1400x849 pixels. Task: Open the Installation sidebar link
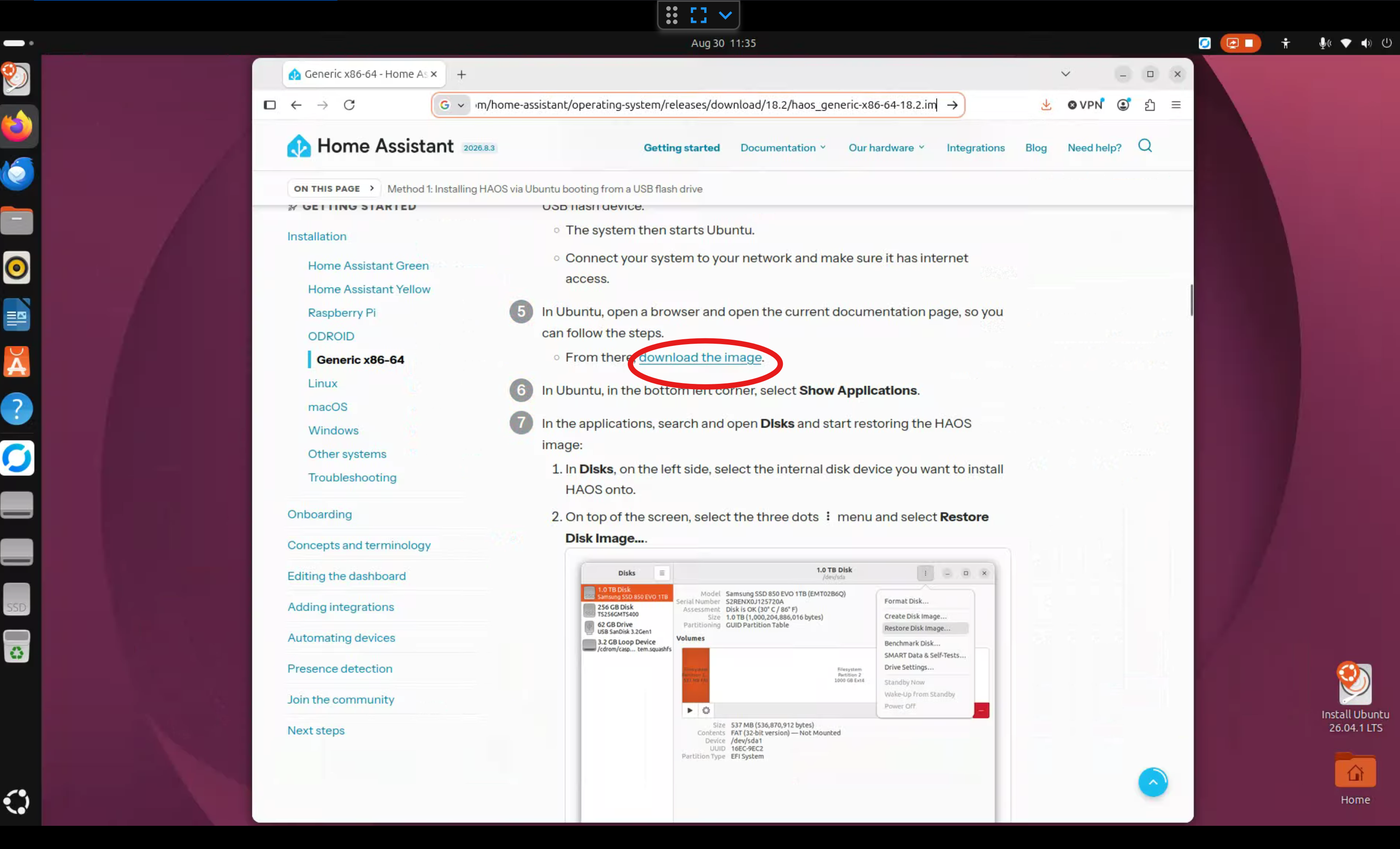coord(317,237)
